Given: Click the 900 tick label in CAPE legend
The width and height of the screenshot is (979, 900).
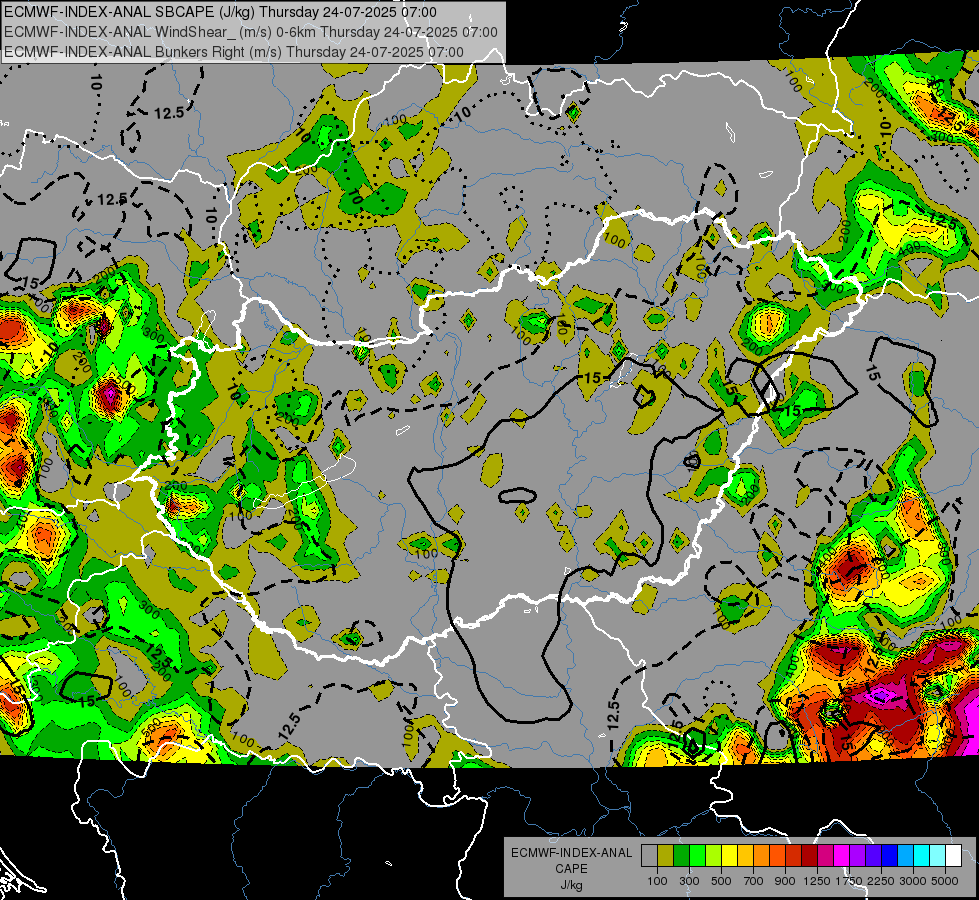Looking at the screenshot, I should (x=785, y=881).
